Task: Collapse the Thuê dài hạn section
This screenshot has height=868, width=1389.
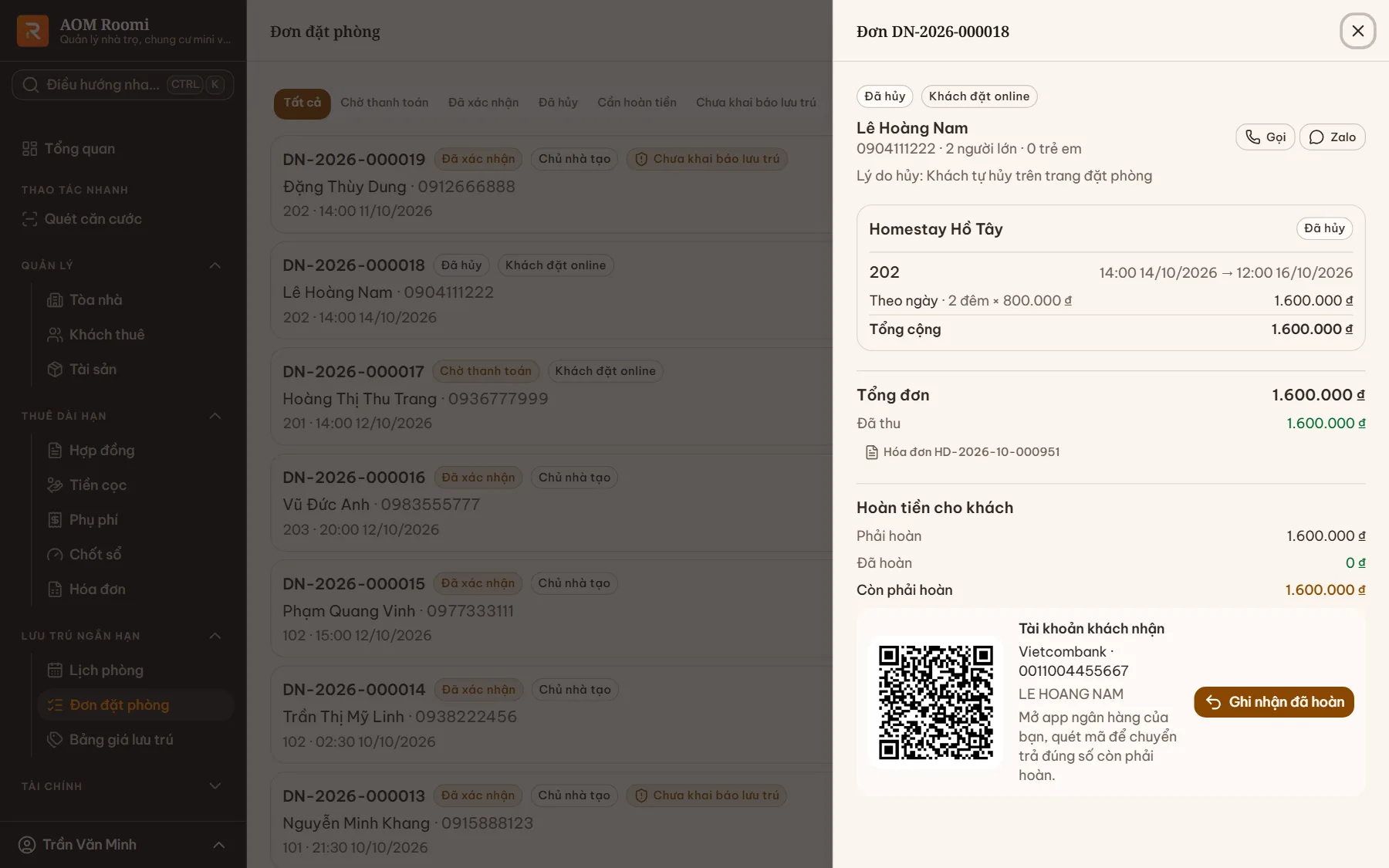Action: (215, 416)
